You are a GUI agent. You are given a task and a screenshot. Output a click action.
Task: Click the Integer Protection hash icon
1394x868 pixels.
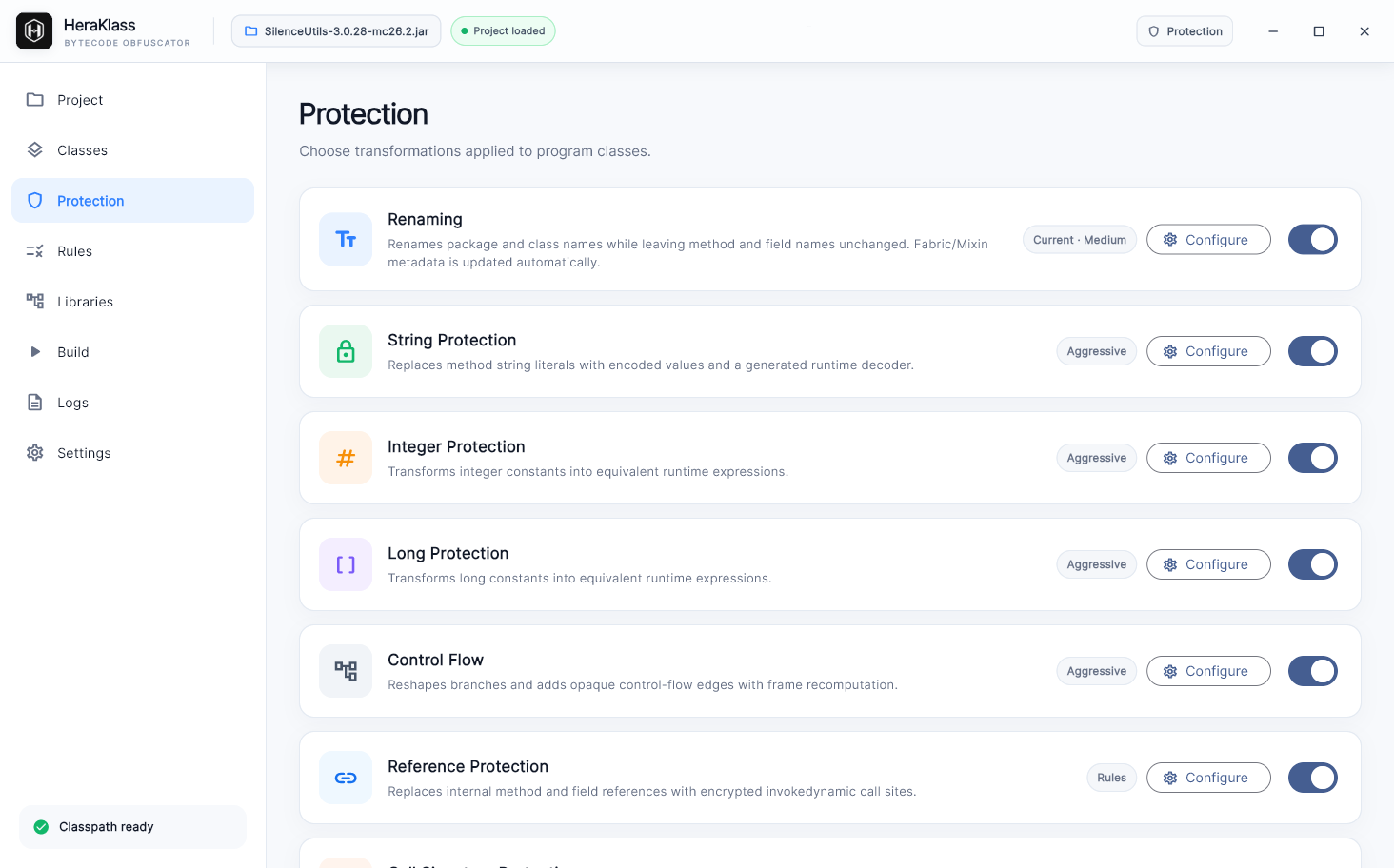pyautogui.click(x=346, y=458)
